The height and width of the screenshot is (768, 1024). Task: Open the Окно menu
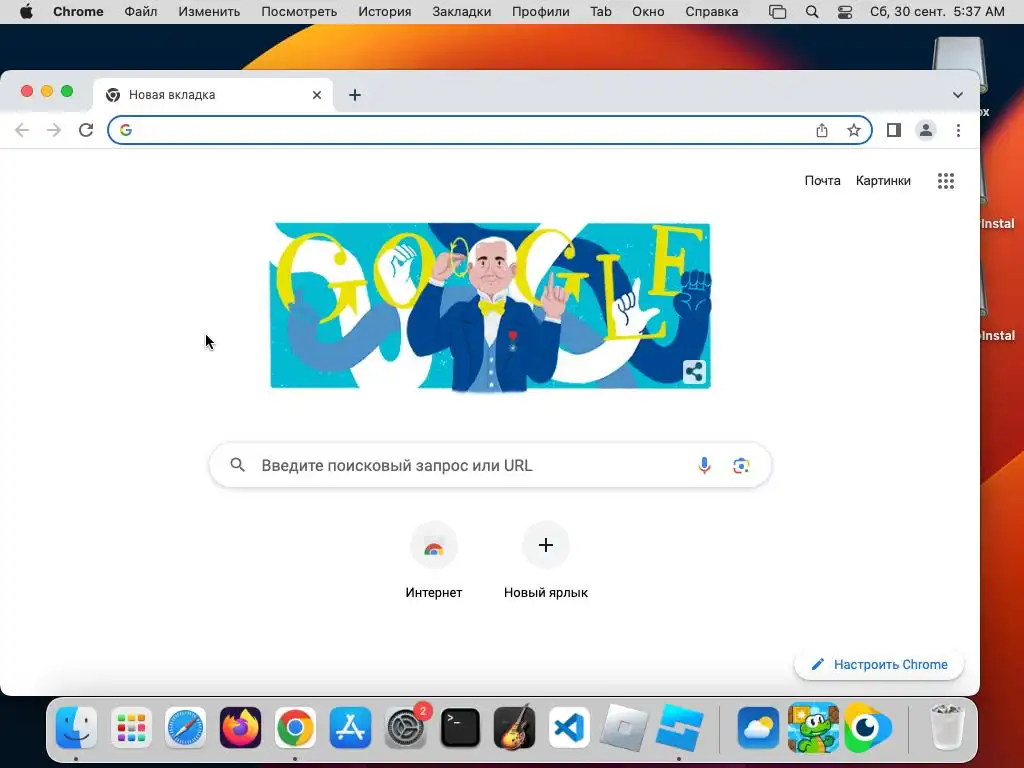tap(648, 12)
